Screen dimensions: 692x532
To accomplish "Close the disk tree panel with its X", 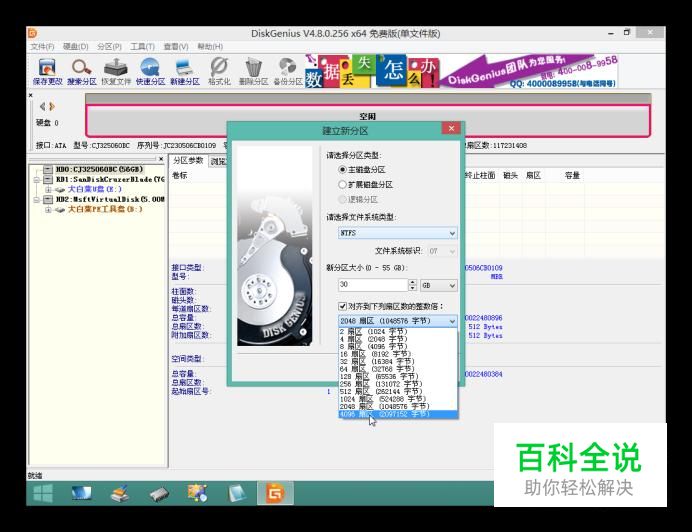I will coord(161,158).
